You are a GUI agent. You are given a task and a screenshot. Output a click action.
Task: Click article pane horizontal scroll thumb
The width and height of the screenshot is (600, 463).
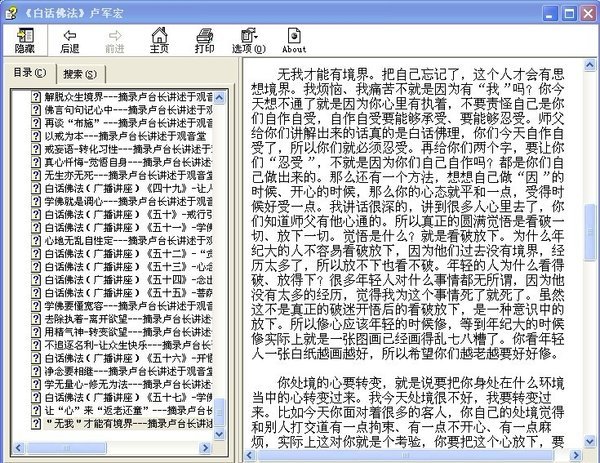click(x=406, y=455)
